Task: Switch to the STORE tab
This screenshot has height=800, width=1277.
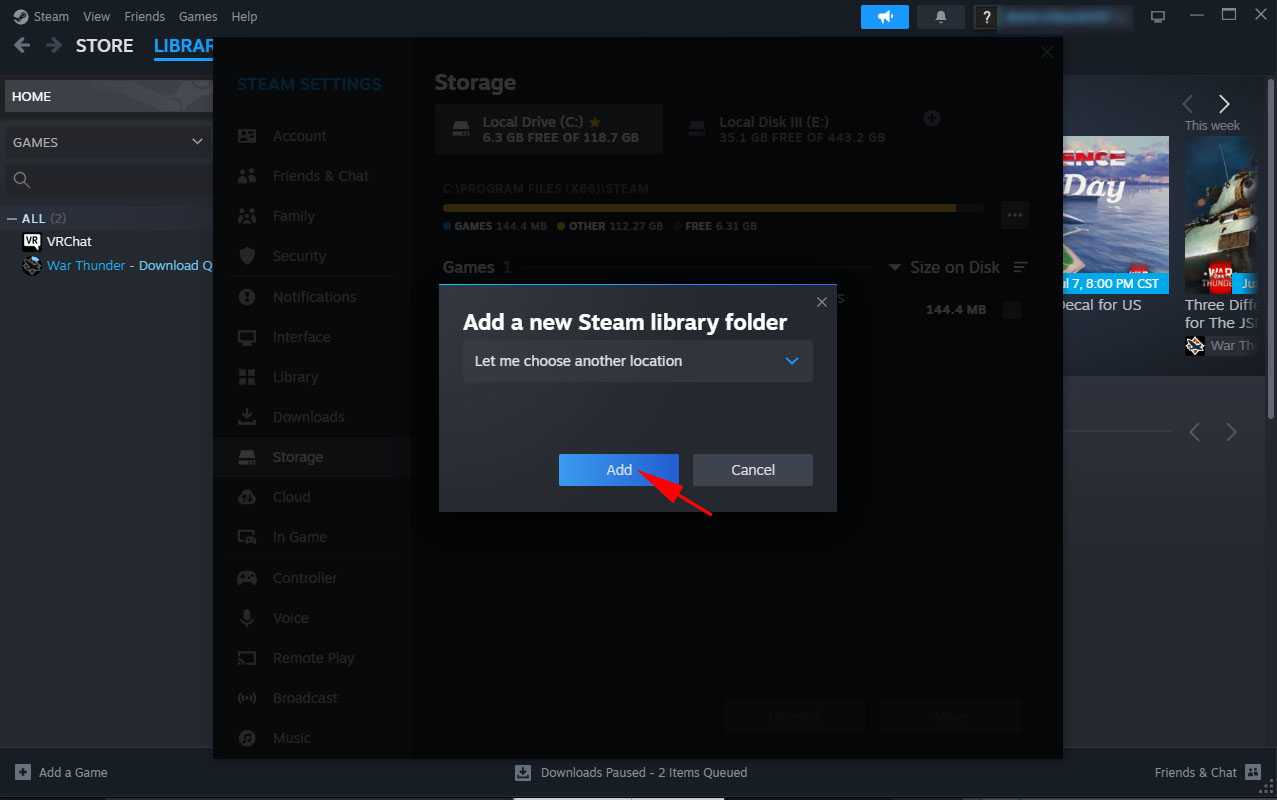Action: click(x=105, y=46)
